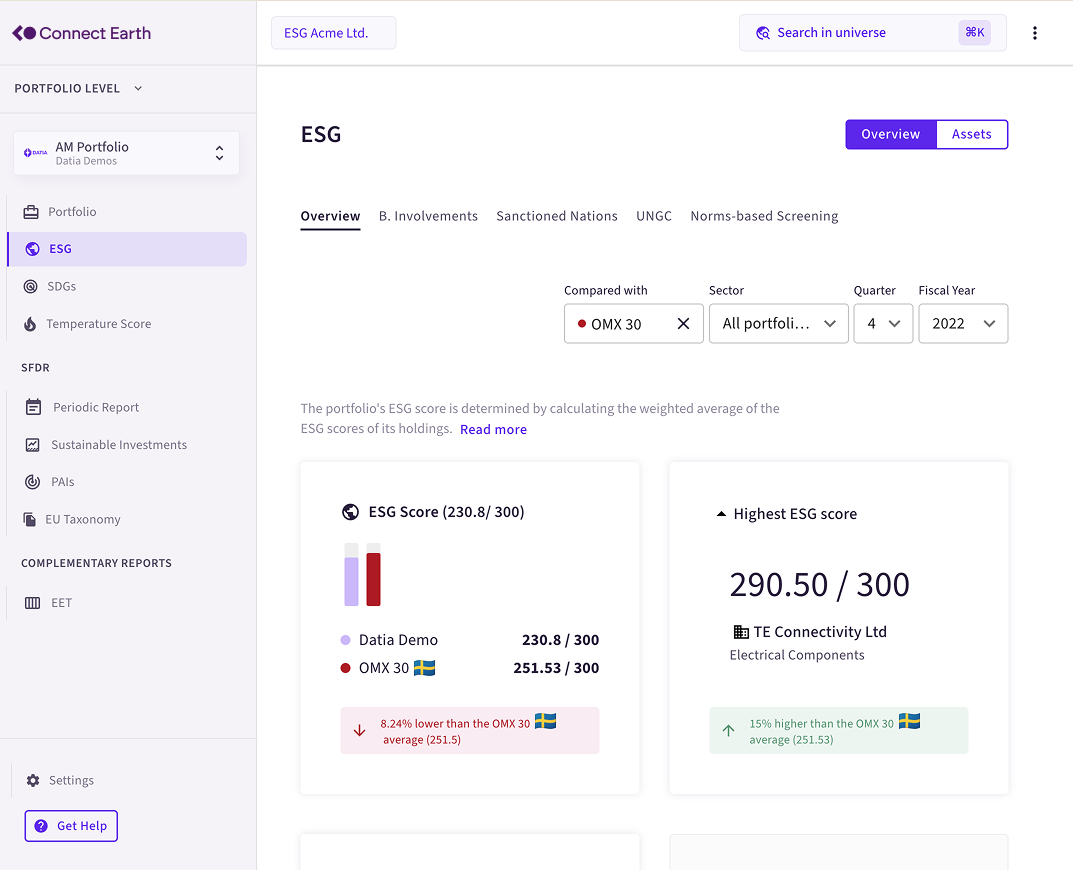Open the B. Involvements tab

coord(428,216)
